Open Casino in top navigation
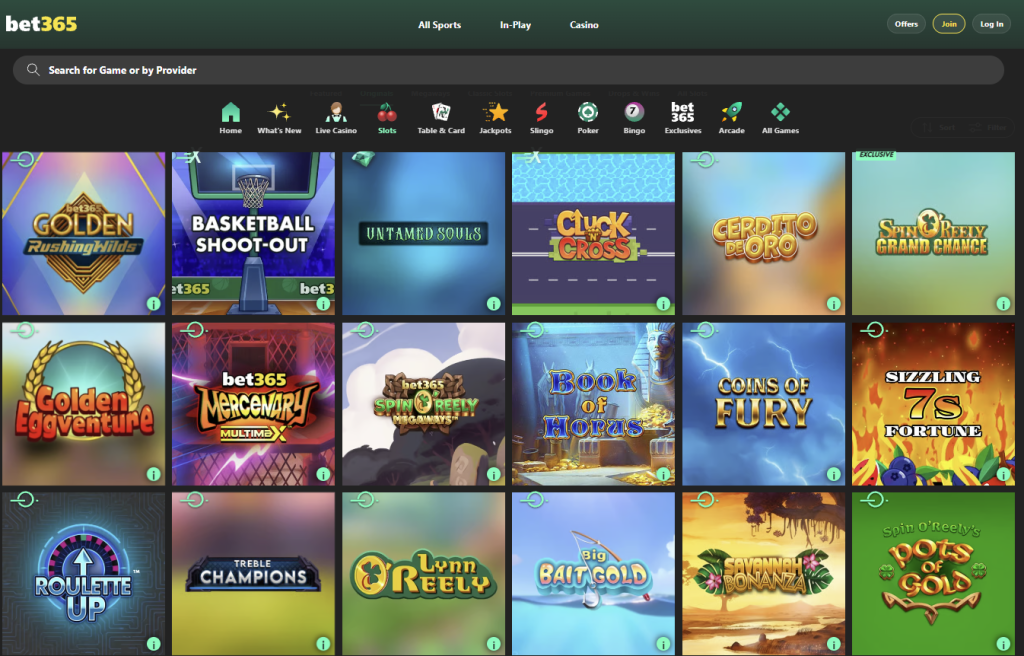The width and height of the screenshot is (1024, 656). click(x=584, y=25)
